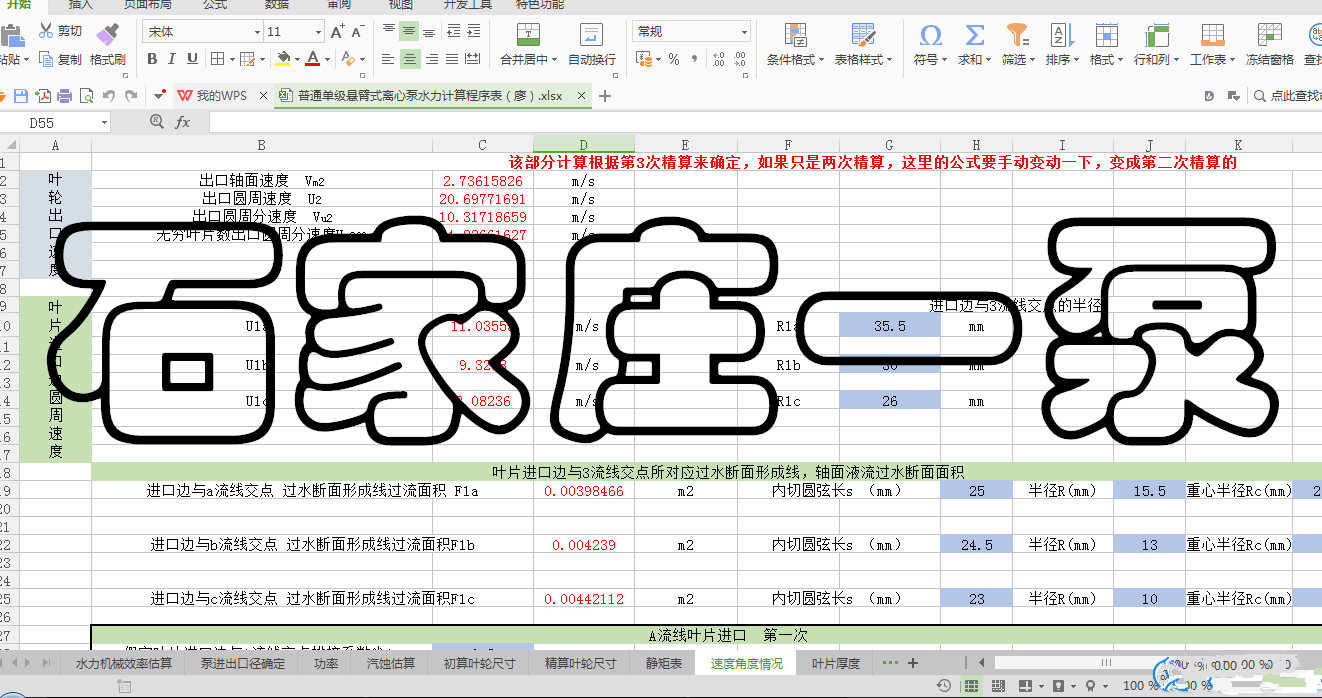This screenshot has height=698, width=1322.
Task: Click the AutoSum (求和) sigma icon
Action: (973, 36)
